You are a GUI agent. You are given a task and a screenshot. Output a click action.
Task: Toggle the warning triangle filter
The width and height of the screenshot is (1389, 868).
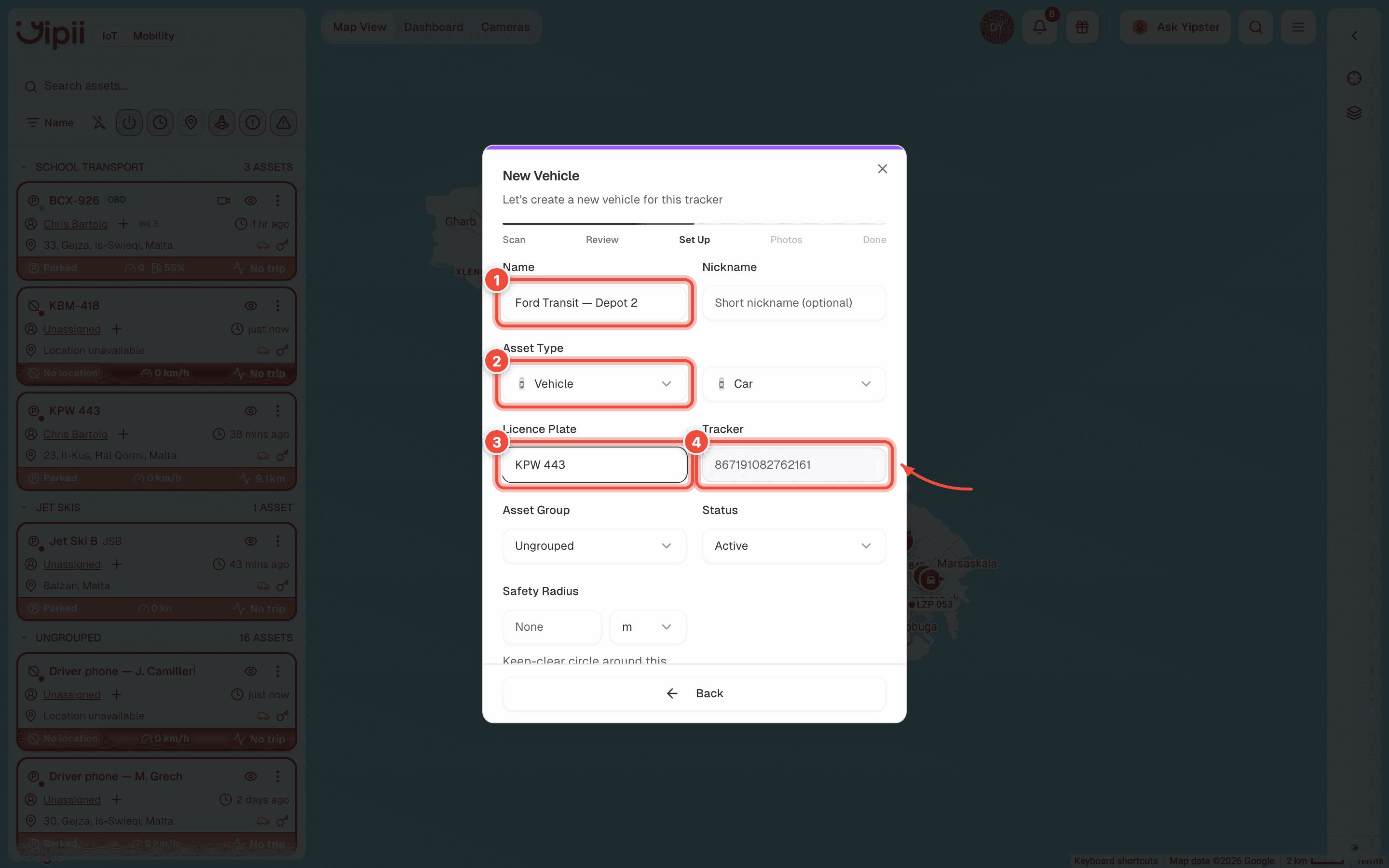[284, 122]
